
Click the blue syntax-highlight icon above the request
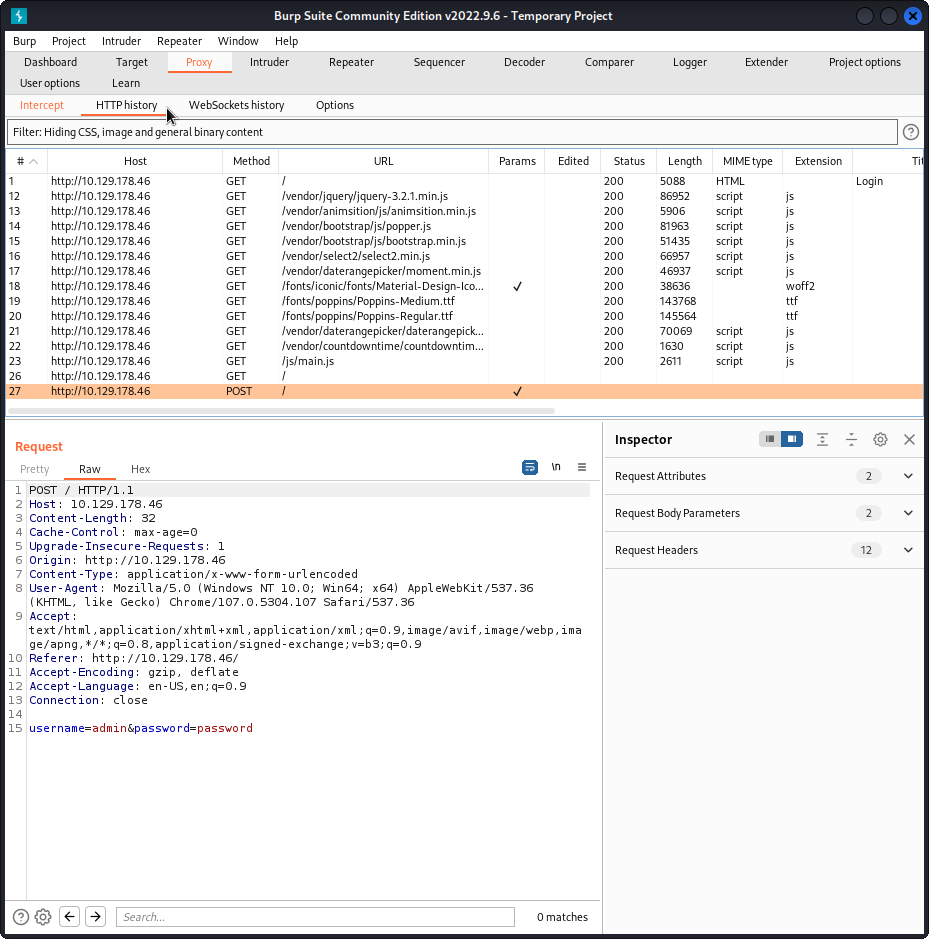coord(529,467)
